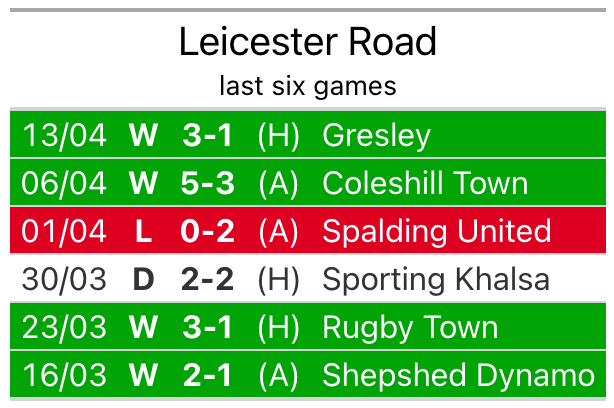Click the 23/03 match date
This screenshot has height=408, width=614.
[x=64, y=327]
